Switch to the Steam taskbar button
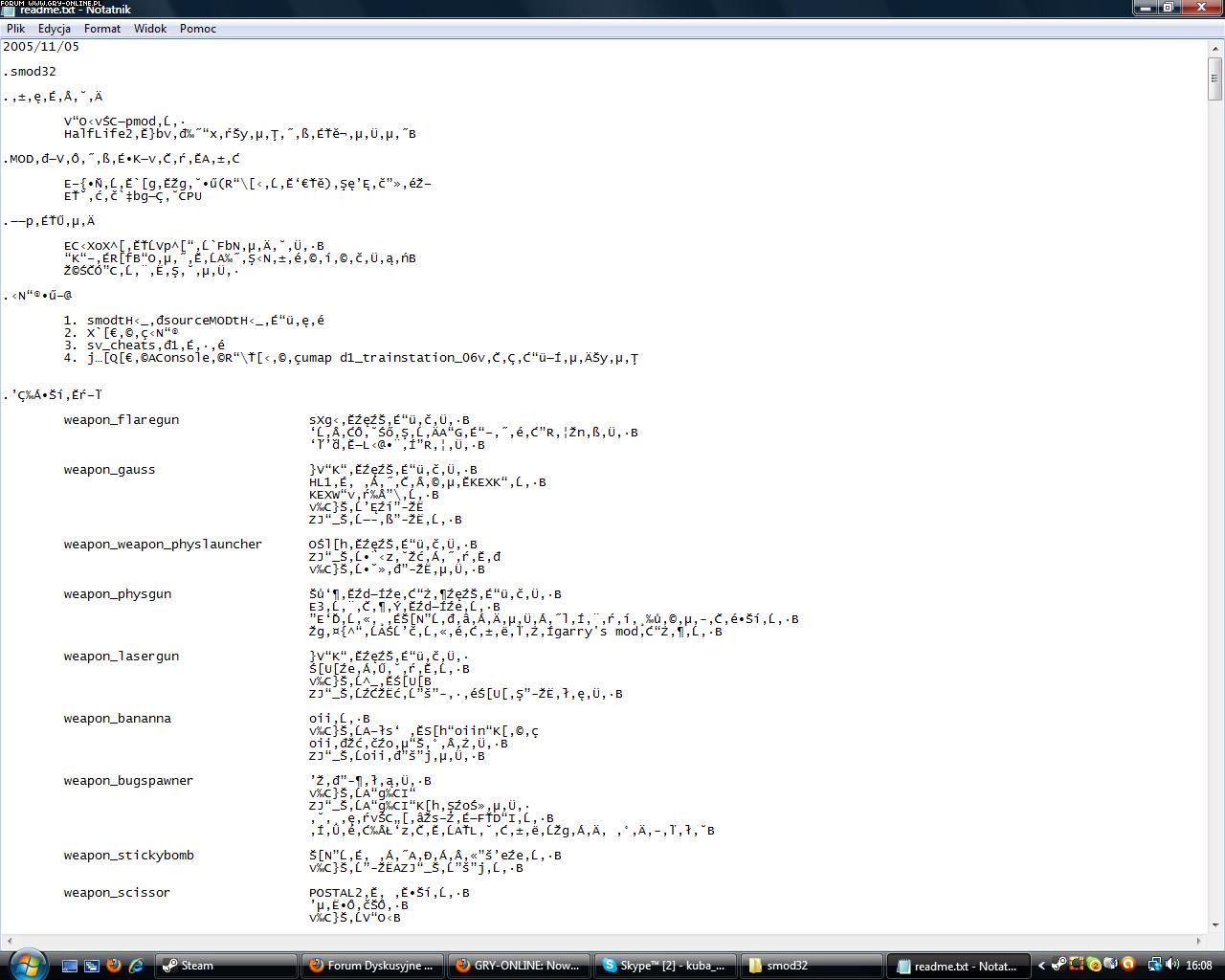This screenshot has height=980, width=1225. 227,966
